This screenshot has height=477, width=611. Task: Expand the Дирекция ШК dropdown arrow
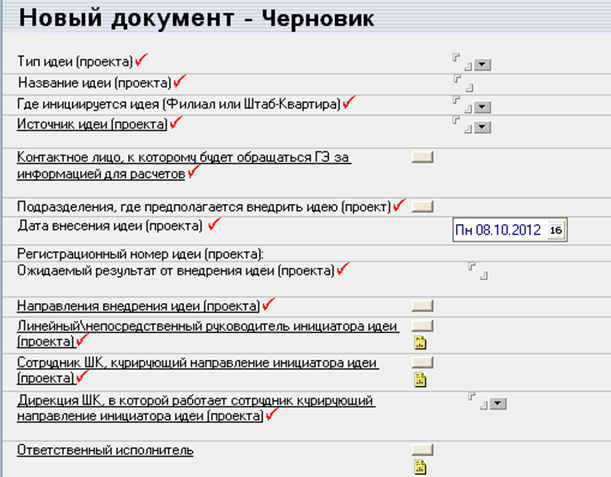coord(498,403)
